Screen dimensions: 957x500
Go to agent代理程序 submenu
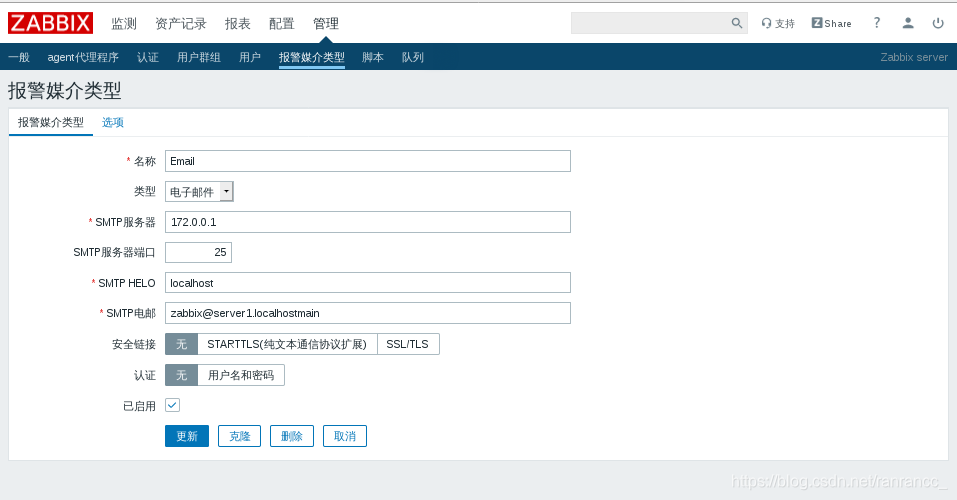point(83,57)
